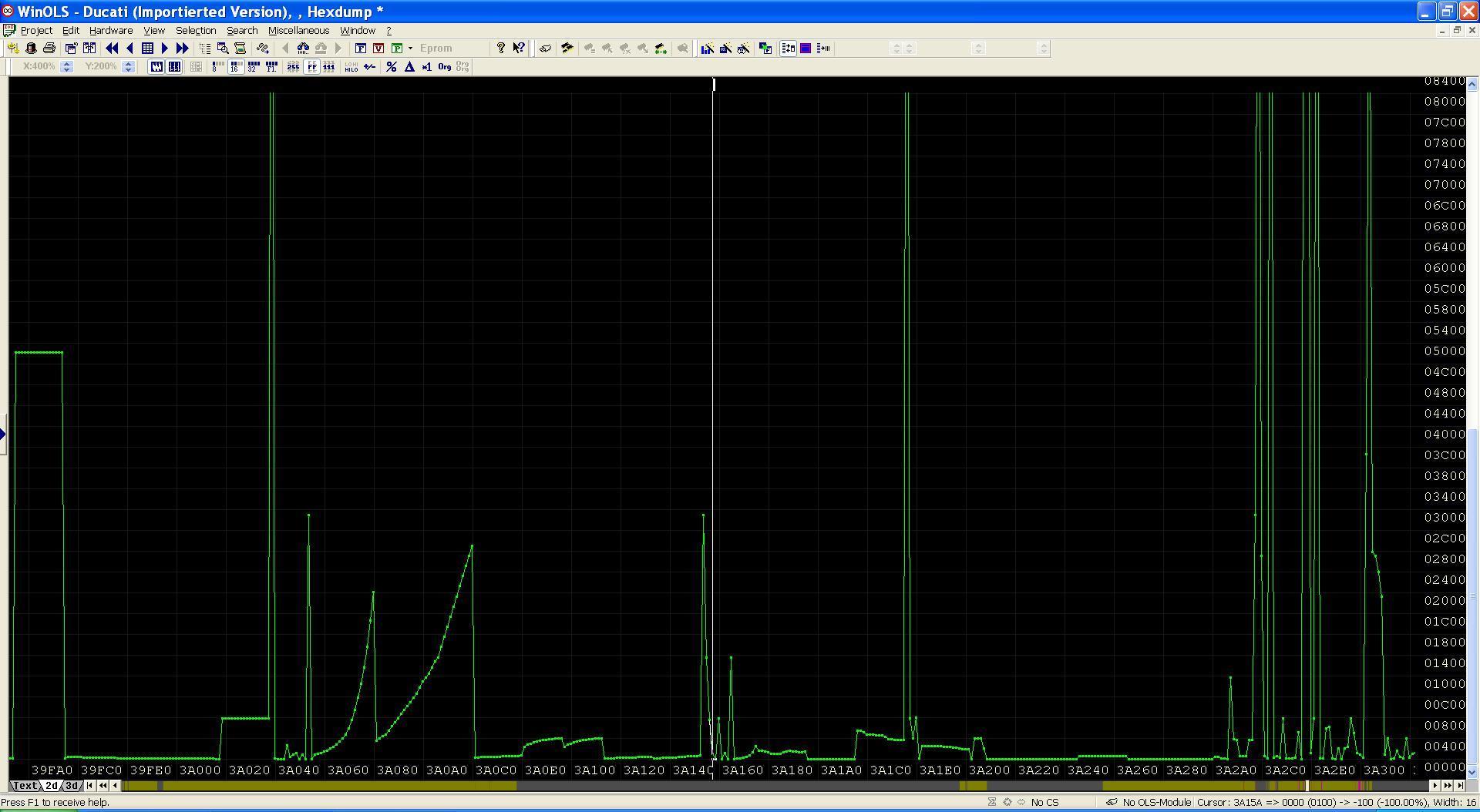This screenshot has width=1480, height=812.
Task: Jump to first map with double-left arrow
Action: point(112,49)
